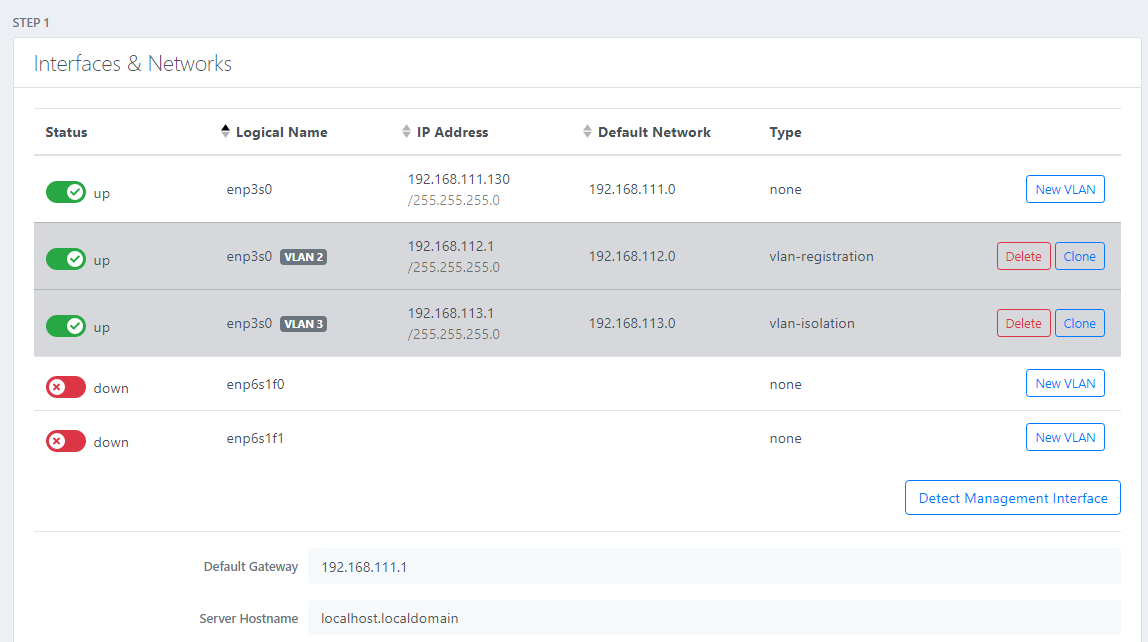Toggle off the VLAN 3 interface status
The image size is (1148, 642).
coord(66,325)
